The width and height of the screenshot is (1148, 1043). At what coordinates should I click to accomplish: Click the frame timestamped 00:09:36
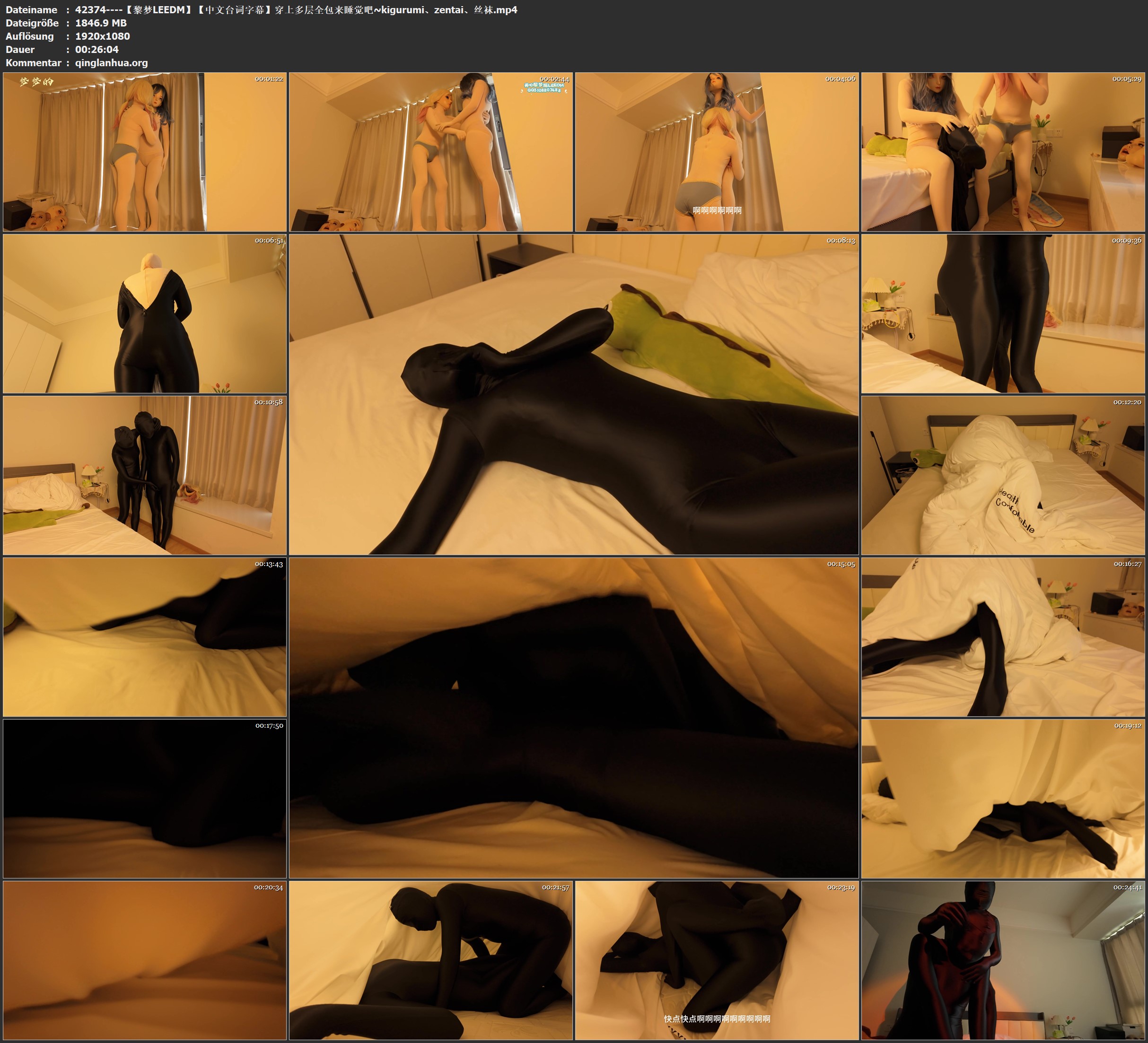(x=1003, y=313)
